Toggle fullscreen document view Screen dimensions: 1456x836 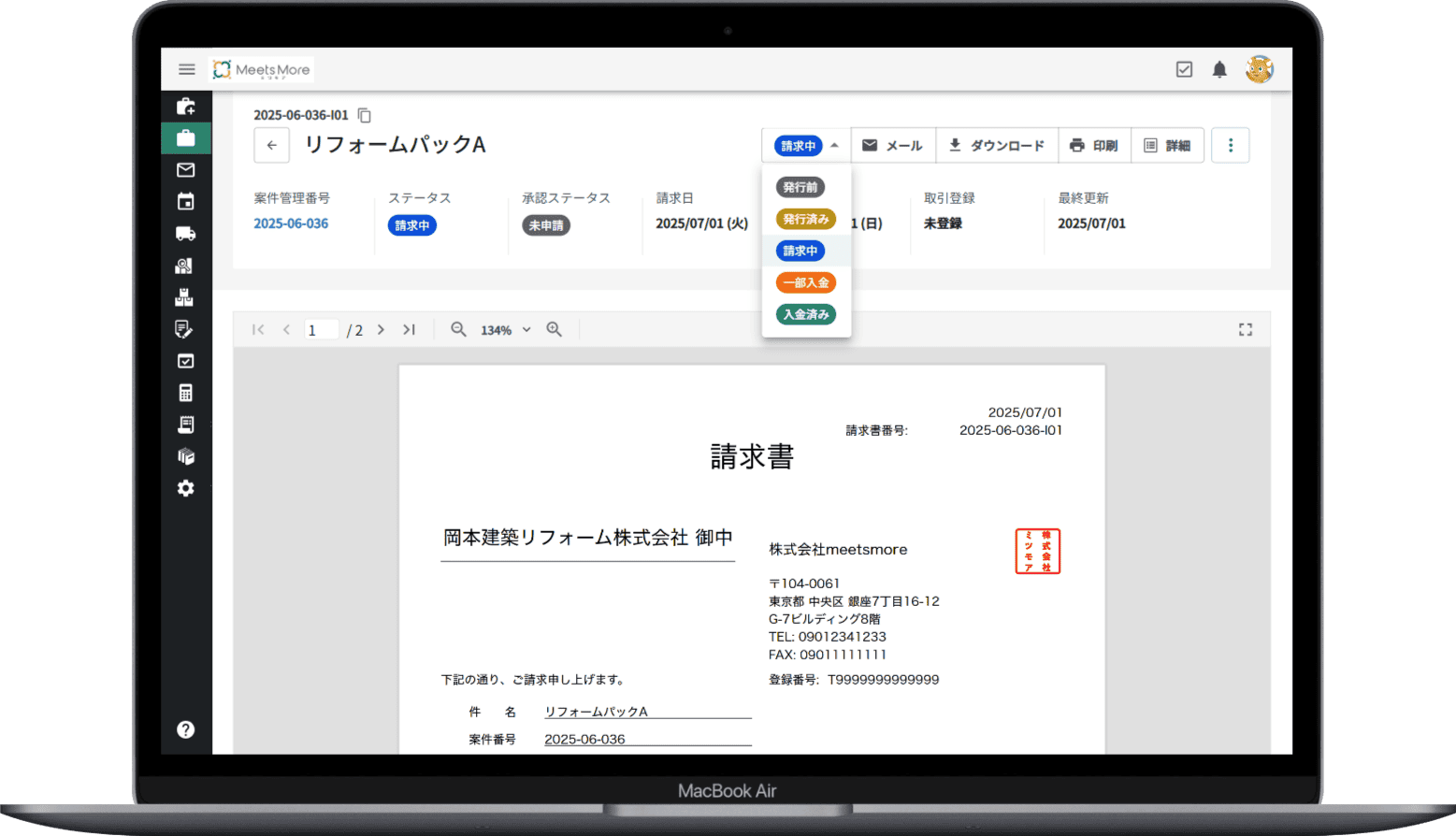1246,329
